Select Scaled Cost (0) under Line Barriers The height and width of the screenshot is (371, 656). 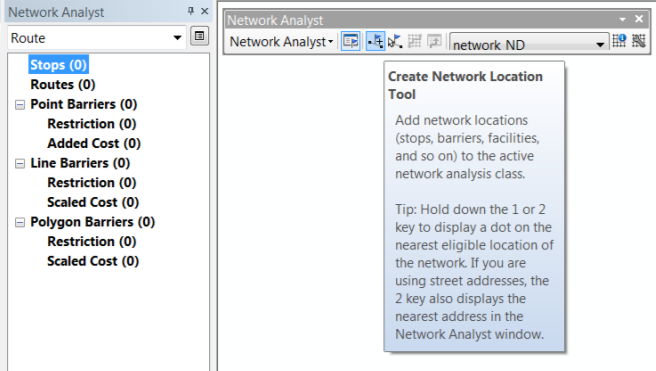point(93,202)
